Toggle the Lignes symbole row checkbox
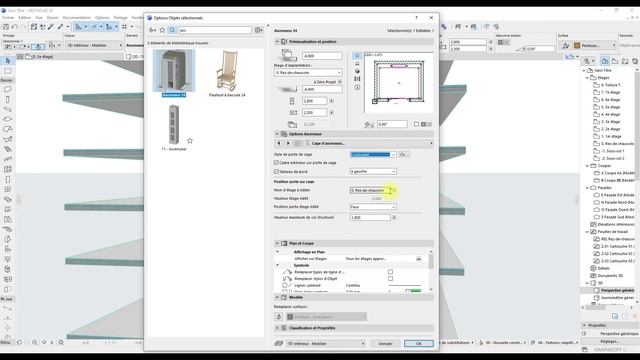Image resolution: width=640 pixels, height=360 pixels. point(285,286)
